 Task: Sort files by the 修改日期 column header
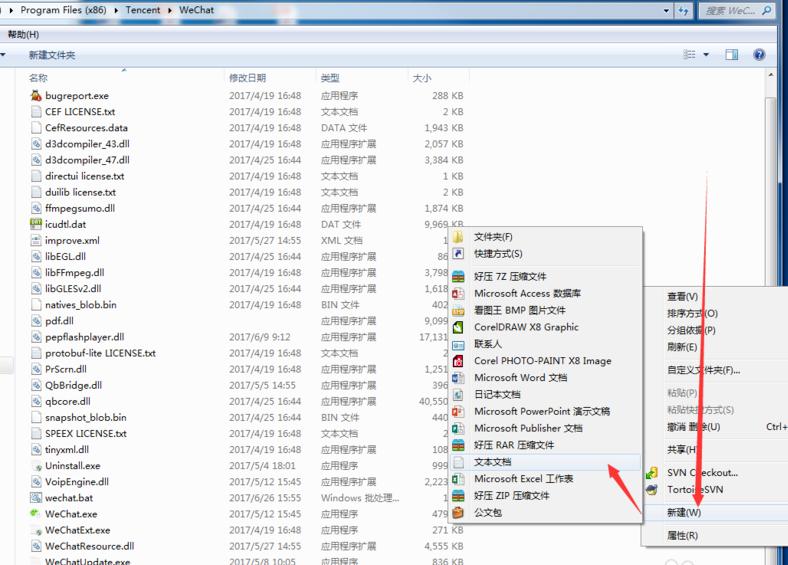tap(248, 78)
